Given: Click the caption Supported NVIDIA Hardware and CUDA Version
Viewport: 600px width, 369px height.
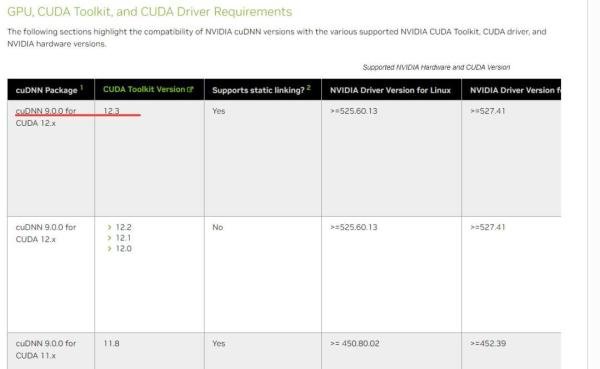Looking at the screenshot, I should [x=436, y=67].
